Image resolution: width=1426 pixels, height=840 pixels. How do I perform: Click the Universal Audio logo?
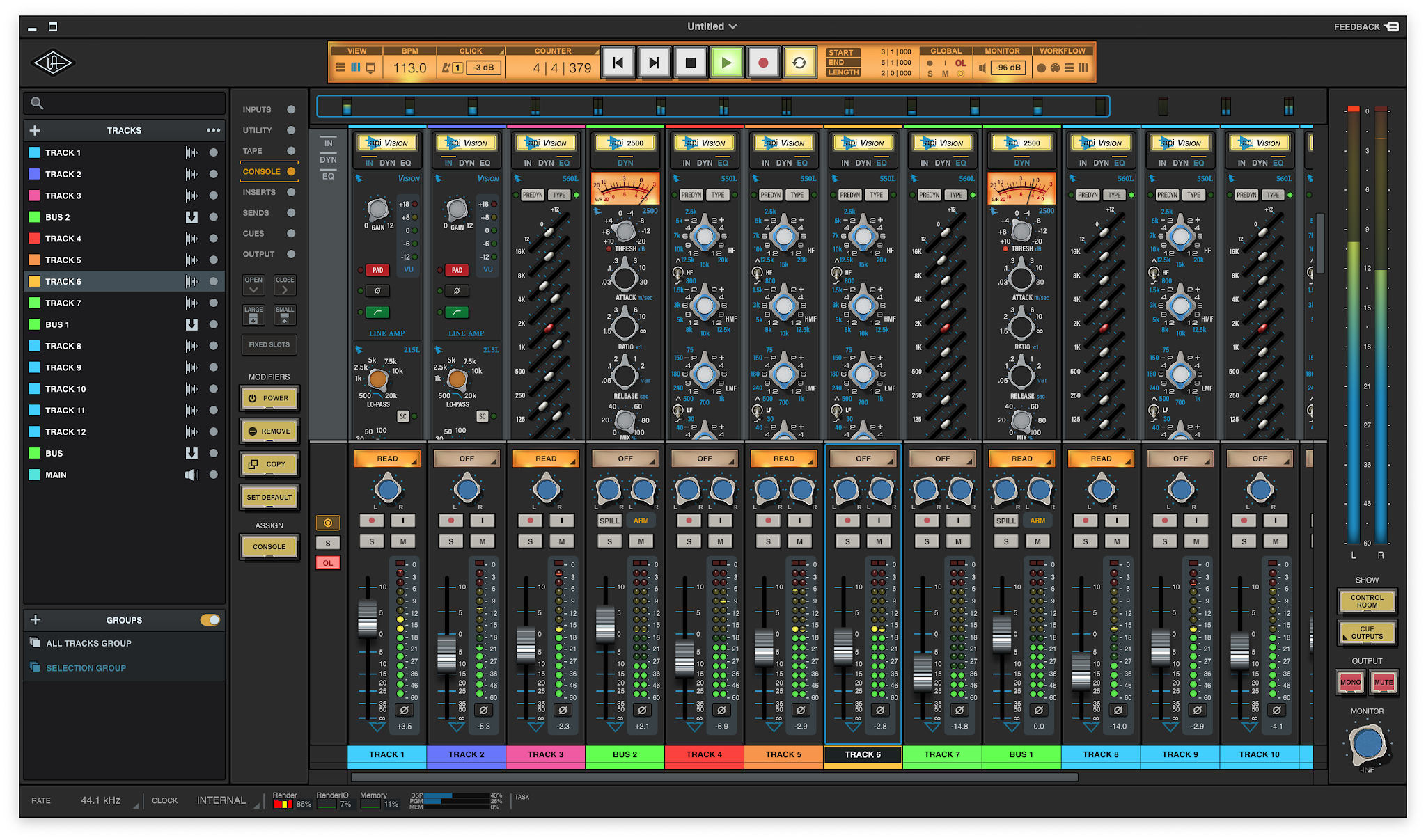[53, 63]
